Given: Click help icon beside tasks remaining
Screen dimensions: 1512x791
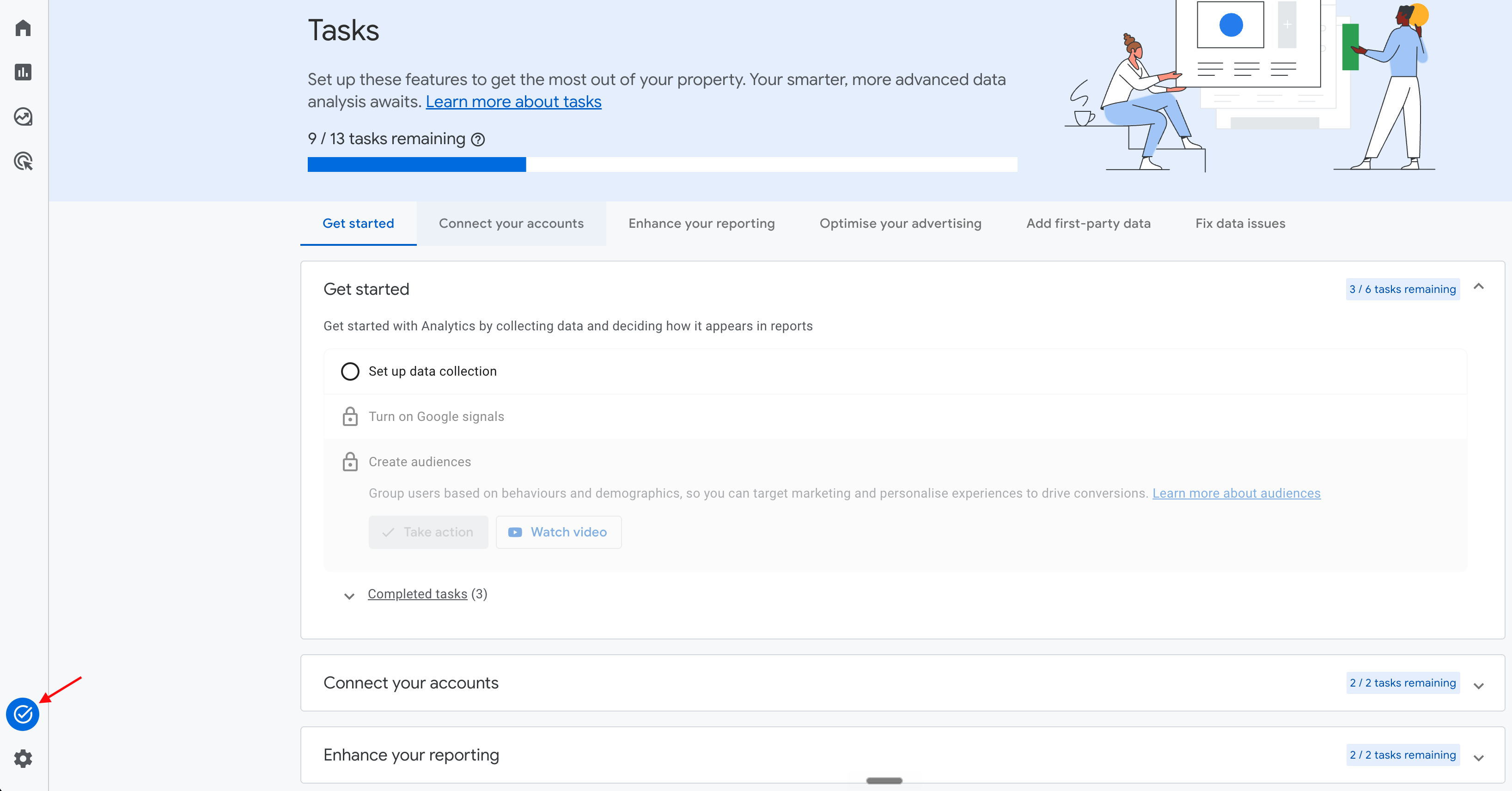Looking at the screenshot, I should click(x=478, y=140).
